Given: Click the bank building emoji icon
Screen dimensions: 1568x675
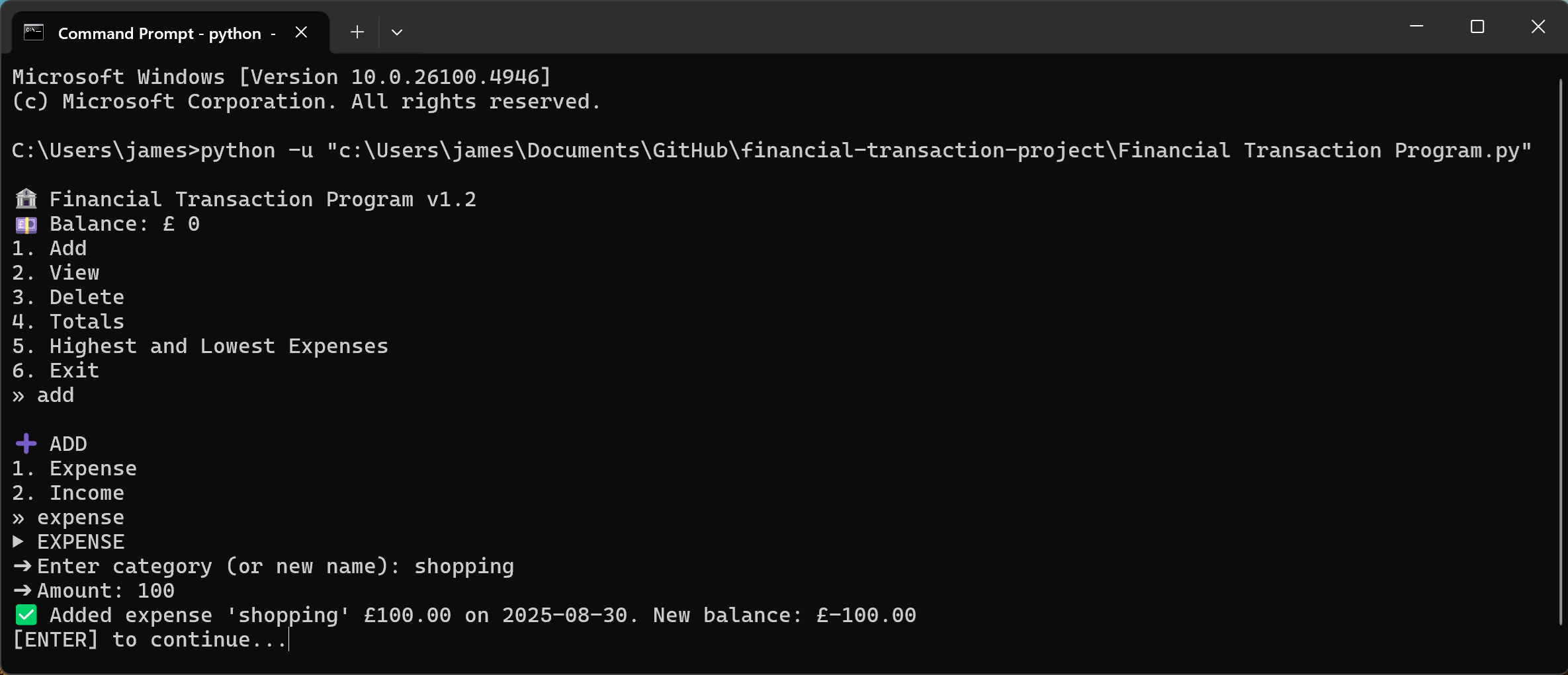Looking at the screenshot, I should 26,199.
